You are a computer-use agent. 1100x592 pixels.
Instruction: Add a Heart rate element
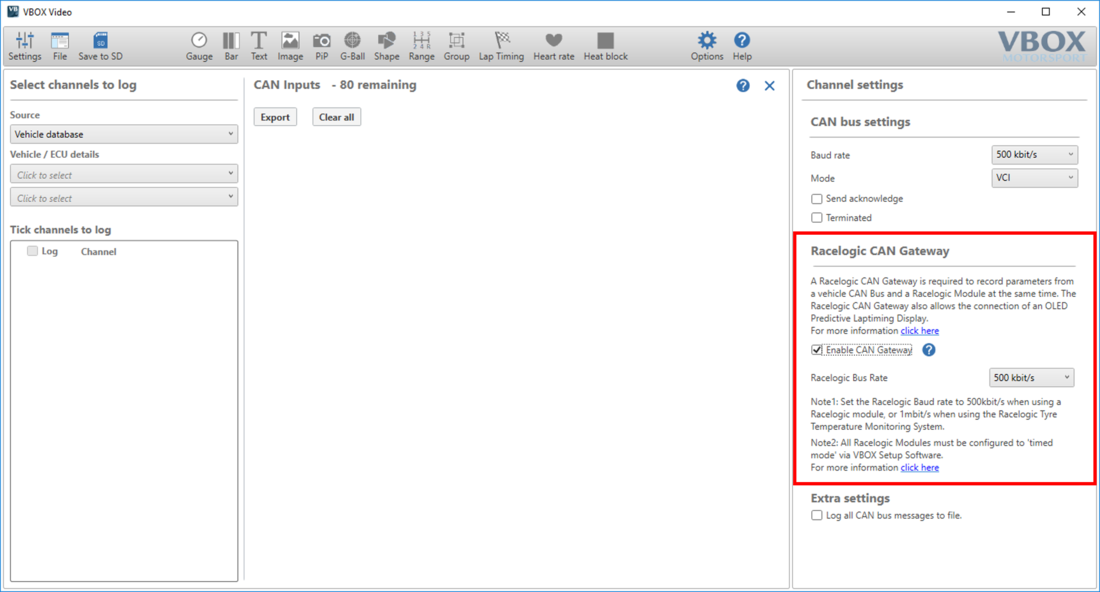554,46
